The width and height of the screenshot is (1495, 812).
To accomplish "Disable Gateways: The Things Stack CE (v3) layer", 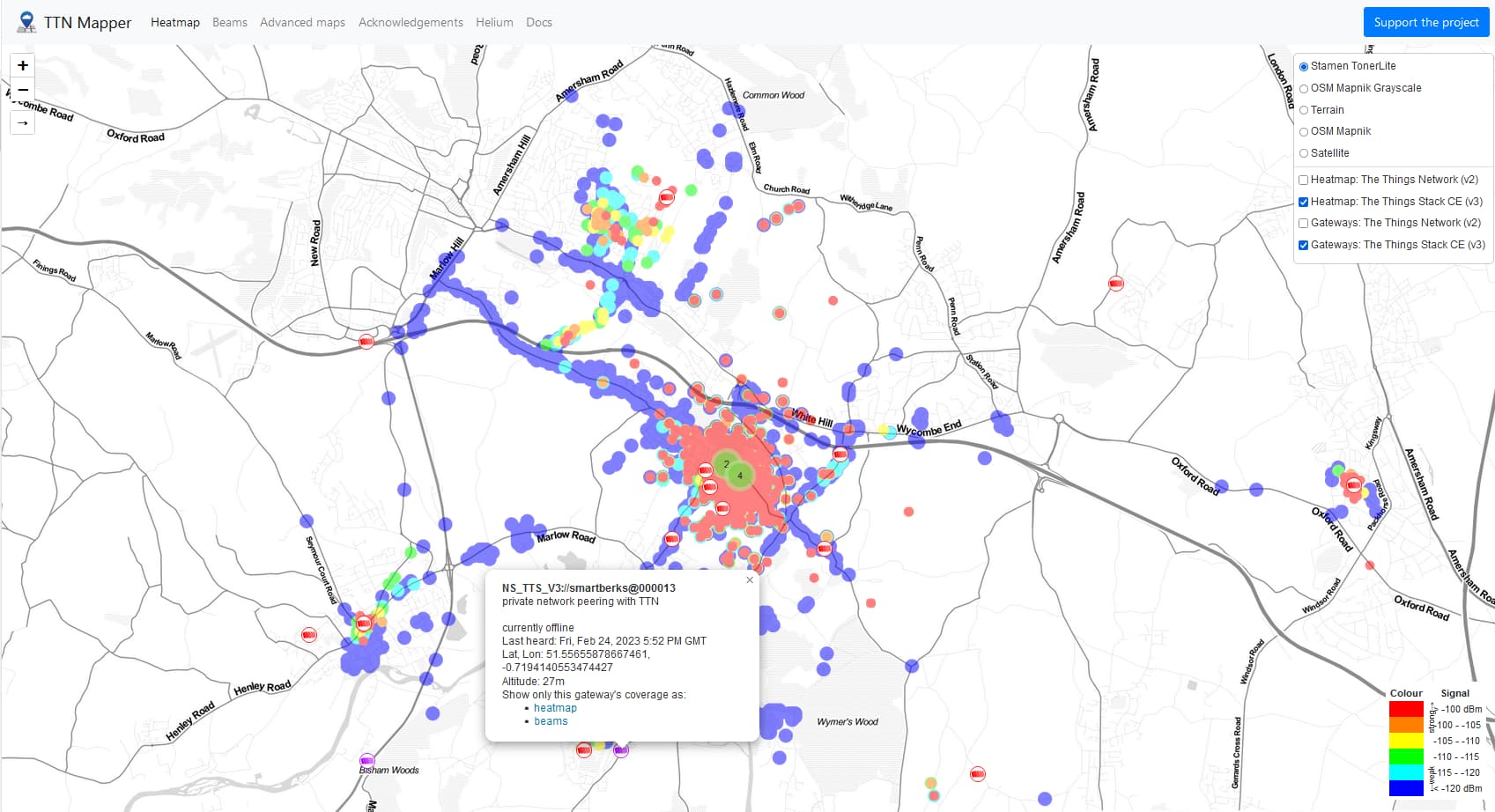I will [x=1304, y=245].
